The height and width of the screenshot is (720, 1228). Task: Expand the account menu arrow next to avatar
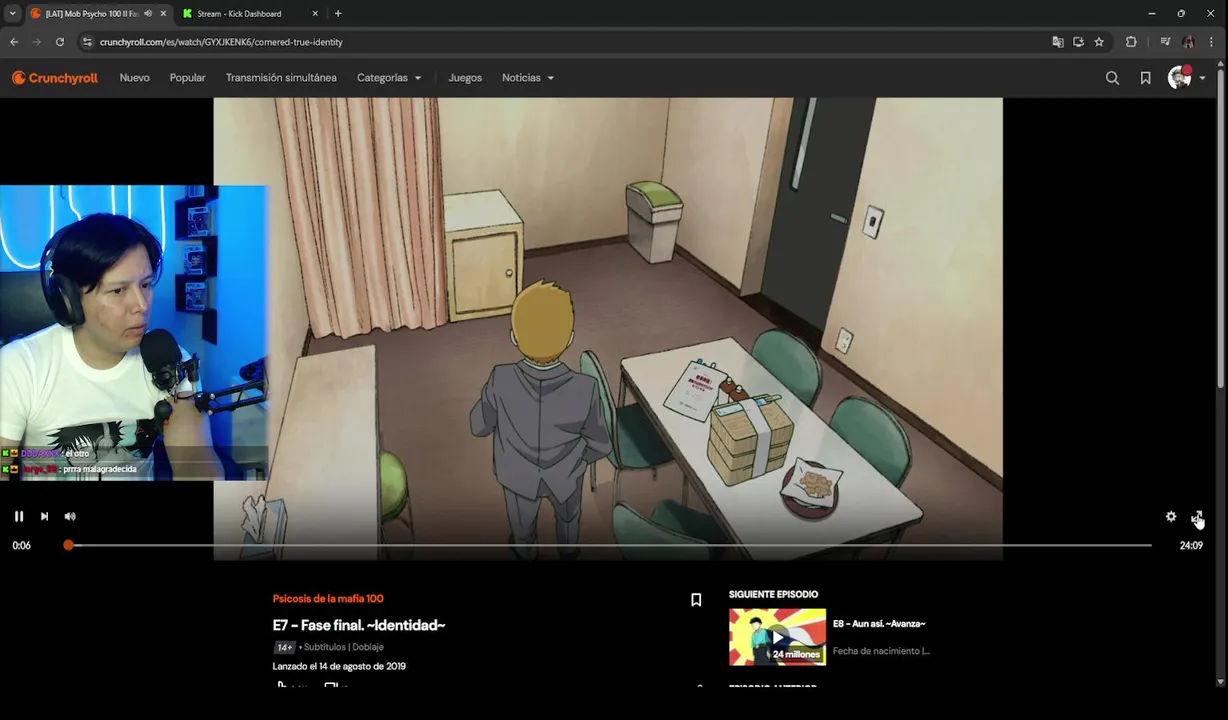click(x=1202, y=78)
